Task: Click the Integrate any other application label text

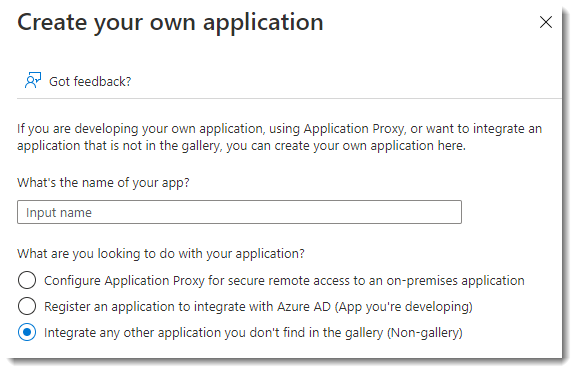Action: click(x=253, y=333)
